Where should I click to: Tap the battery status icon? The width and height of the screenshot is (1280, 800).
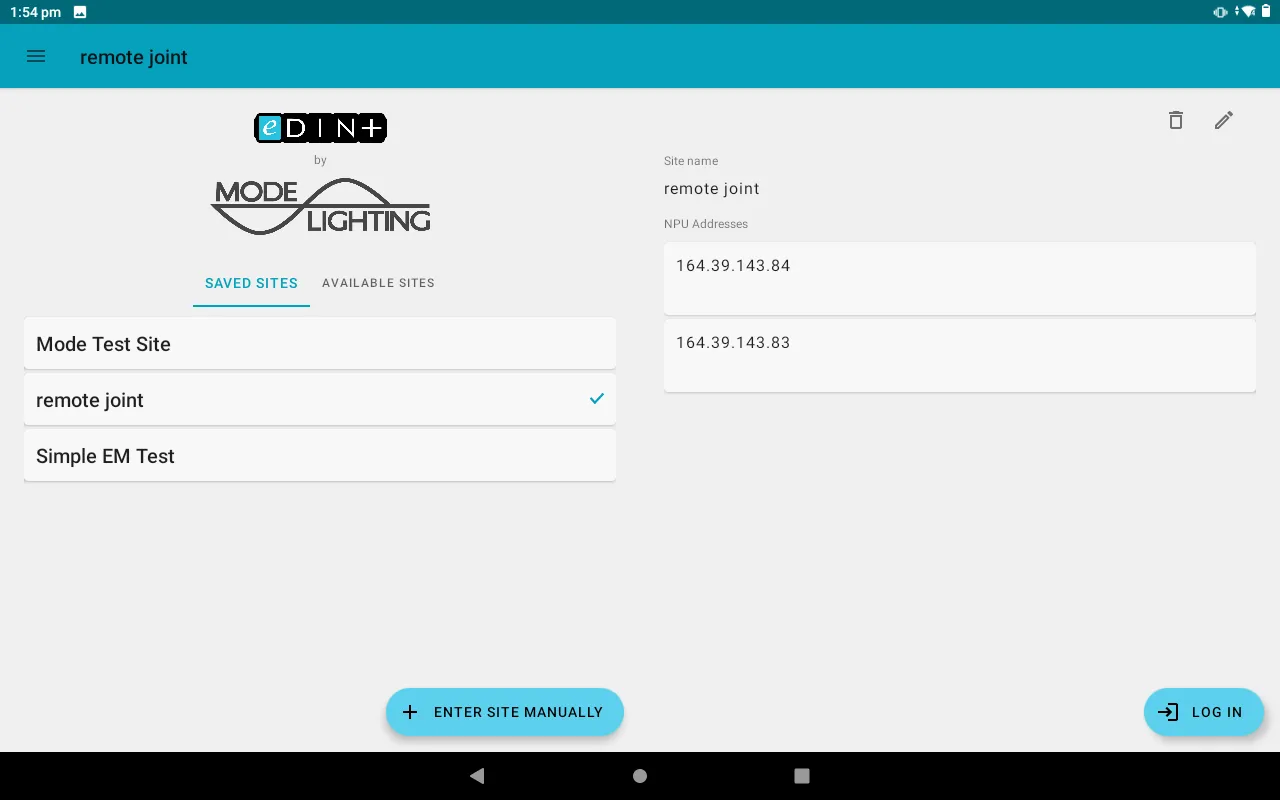1266,12
